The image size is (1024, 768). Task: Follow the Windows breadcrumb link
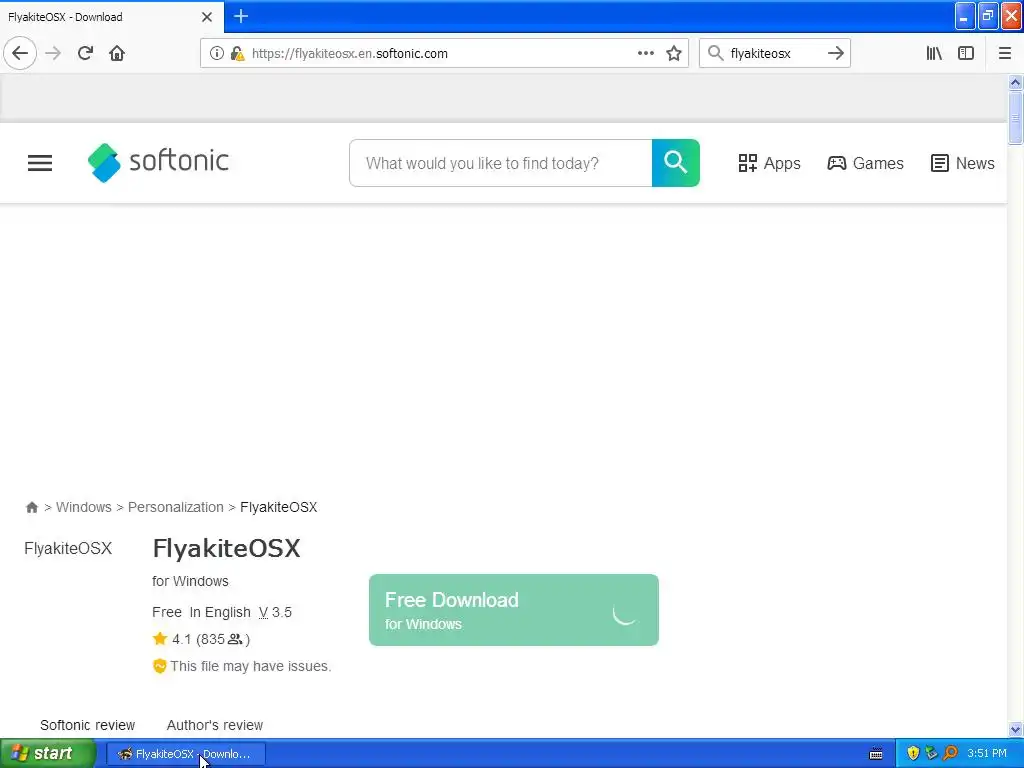pos(84,507)
